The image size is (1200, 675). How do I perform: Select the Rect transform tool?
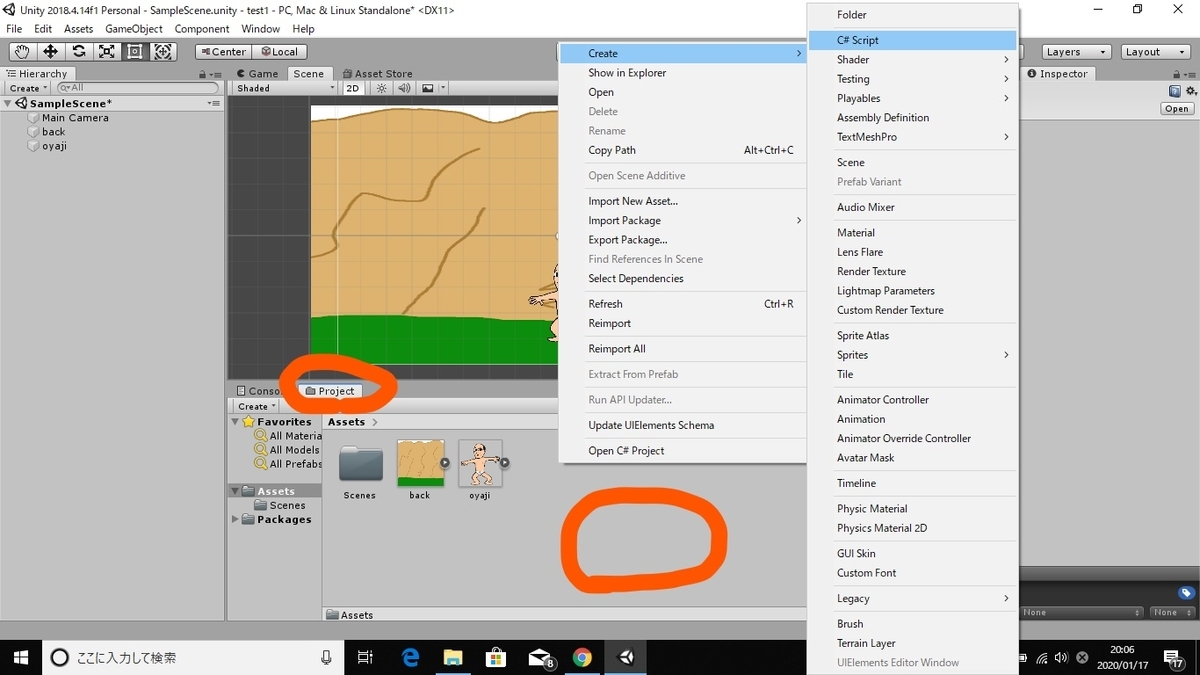pos(134,52)
